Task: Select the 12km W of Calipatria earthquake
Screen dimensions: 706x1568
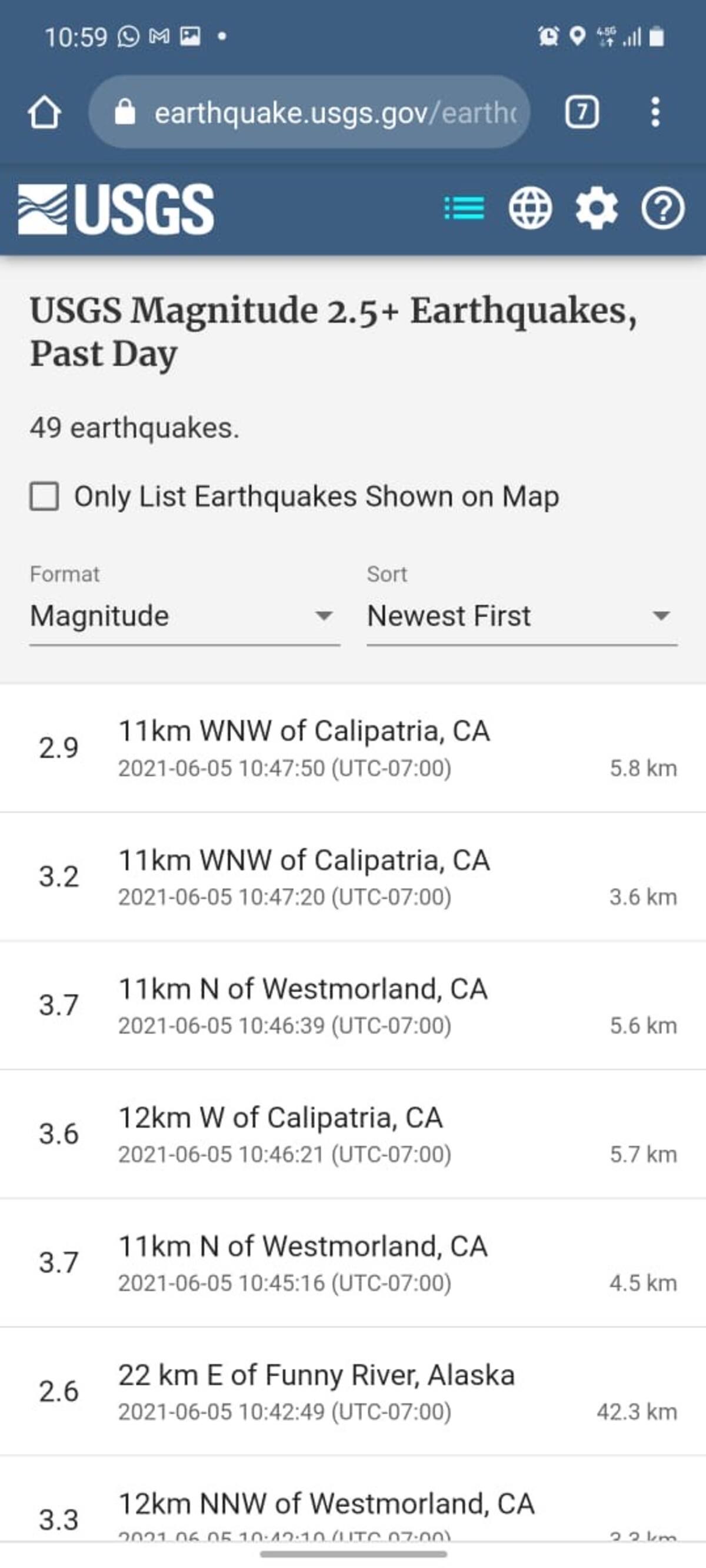Action: [x=352, y=1135]
